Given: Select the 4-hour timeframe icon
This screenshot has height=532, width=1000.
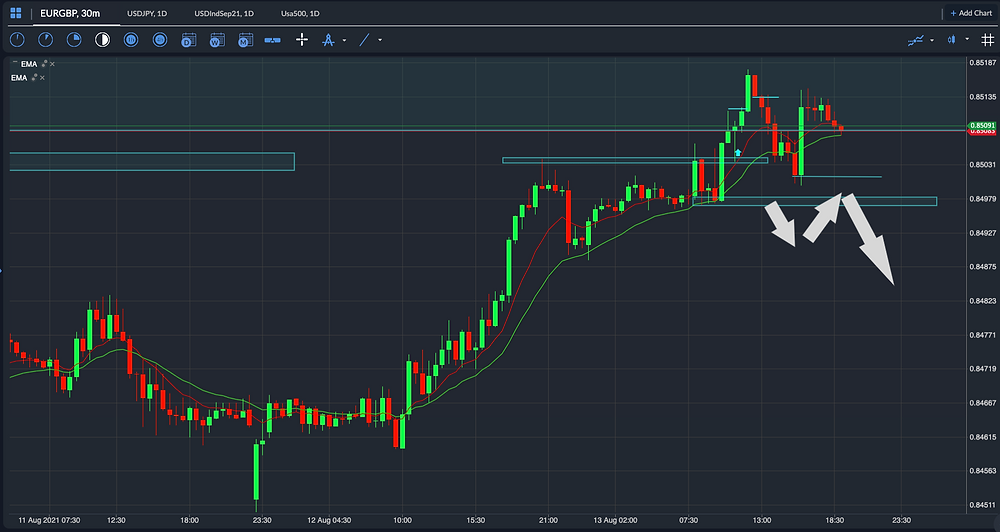Looking at the screenshot, I should click(x=159, y=40).
